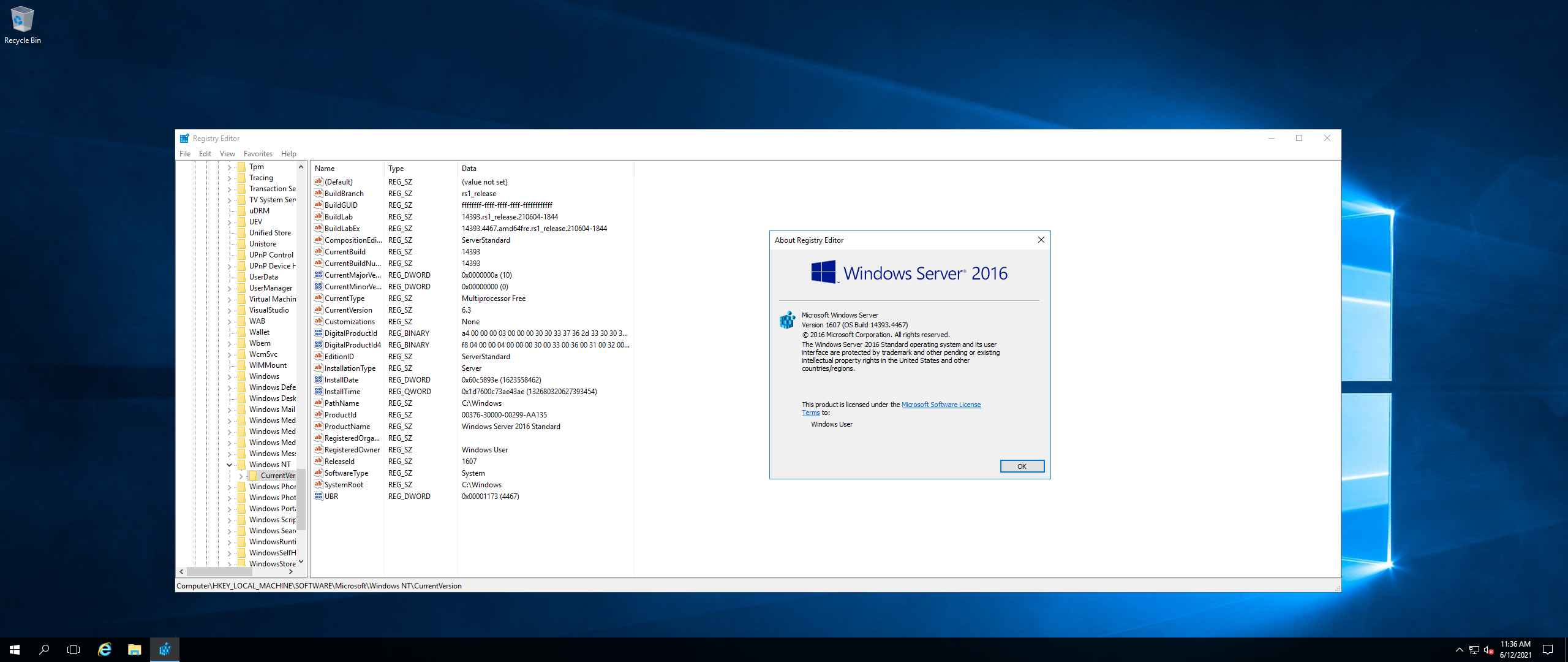Open the Help menu

[288, 154]
